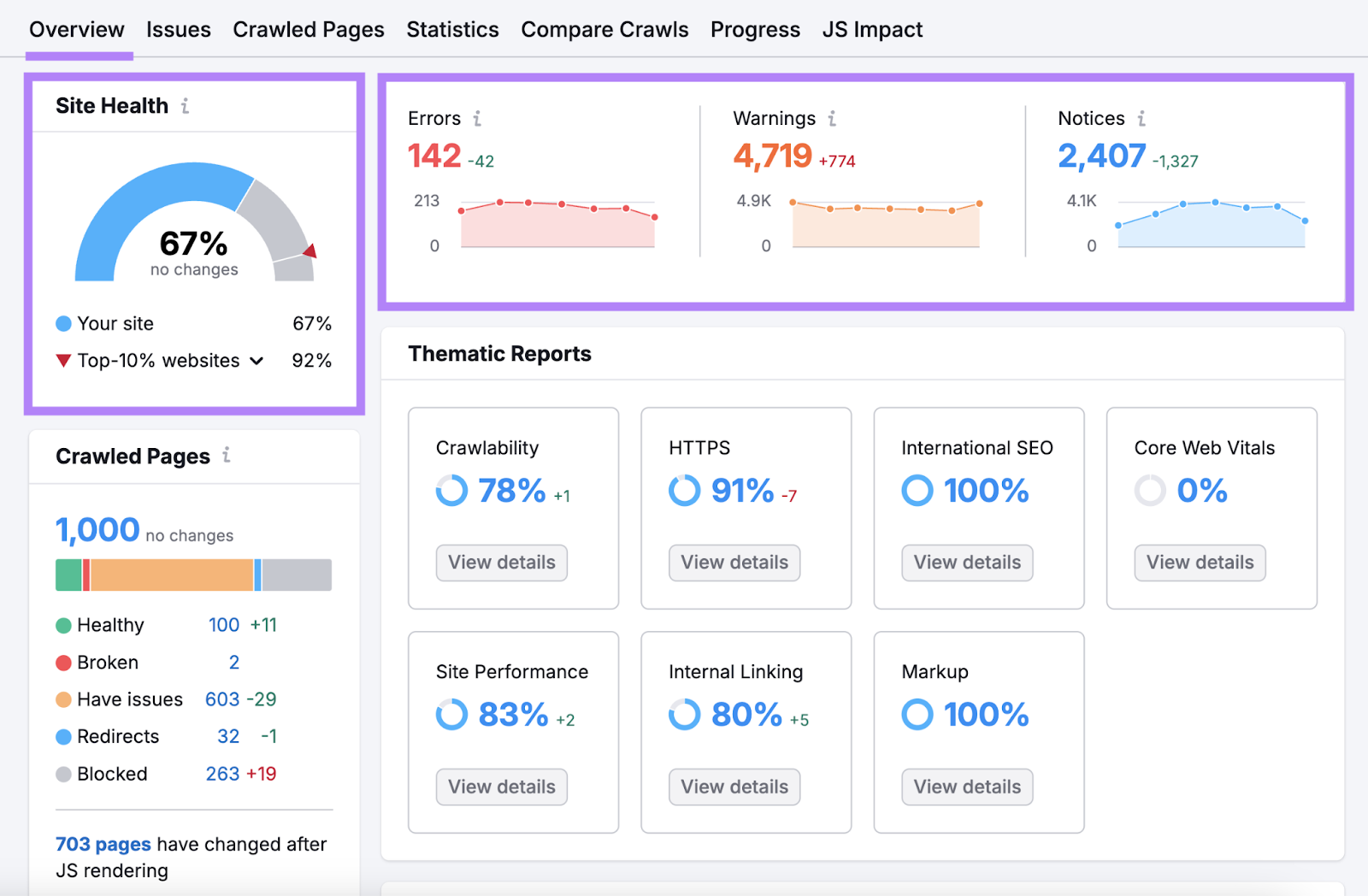Image resolution: width=1368 pixels, height=896 pixels.
Task: Click the blue Redirects legend dot
Action: pyautogui.click(x=63, y=737)
